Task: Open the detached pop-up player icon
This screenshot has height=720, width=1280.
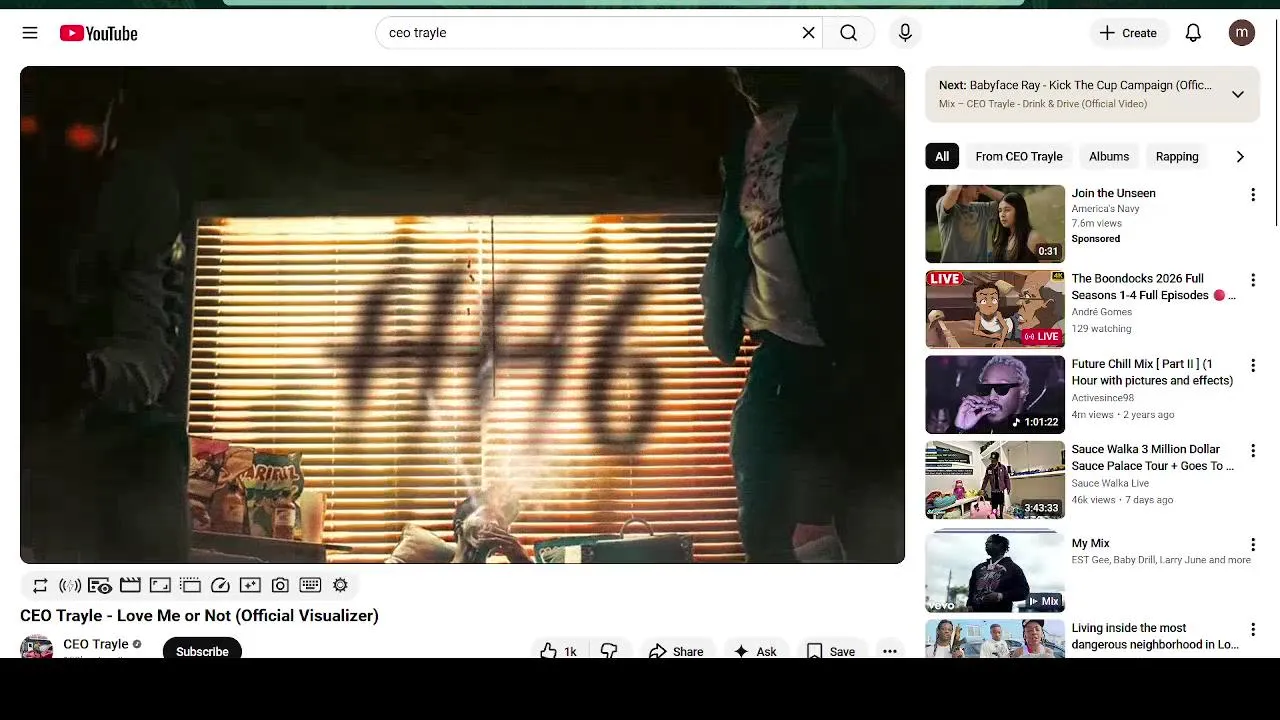Action: coord(190,585)
